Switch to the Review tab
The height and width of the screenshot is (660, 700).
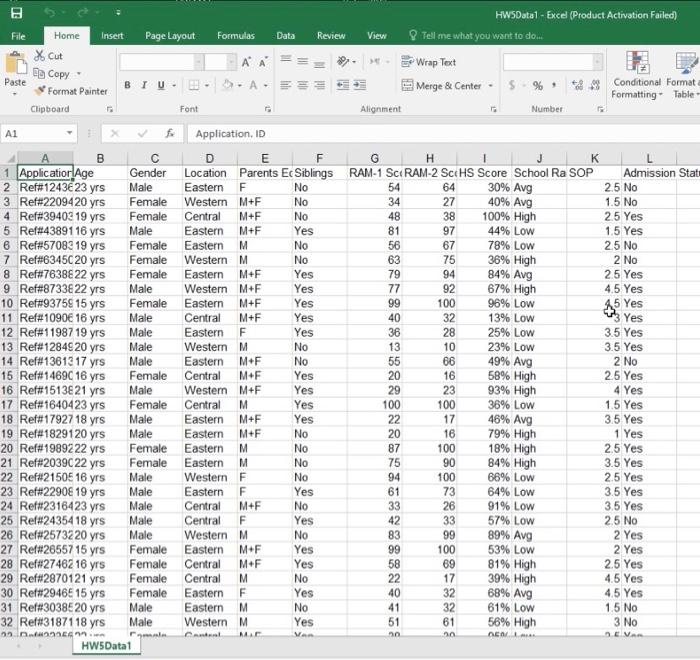coord(331,36)
